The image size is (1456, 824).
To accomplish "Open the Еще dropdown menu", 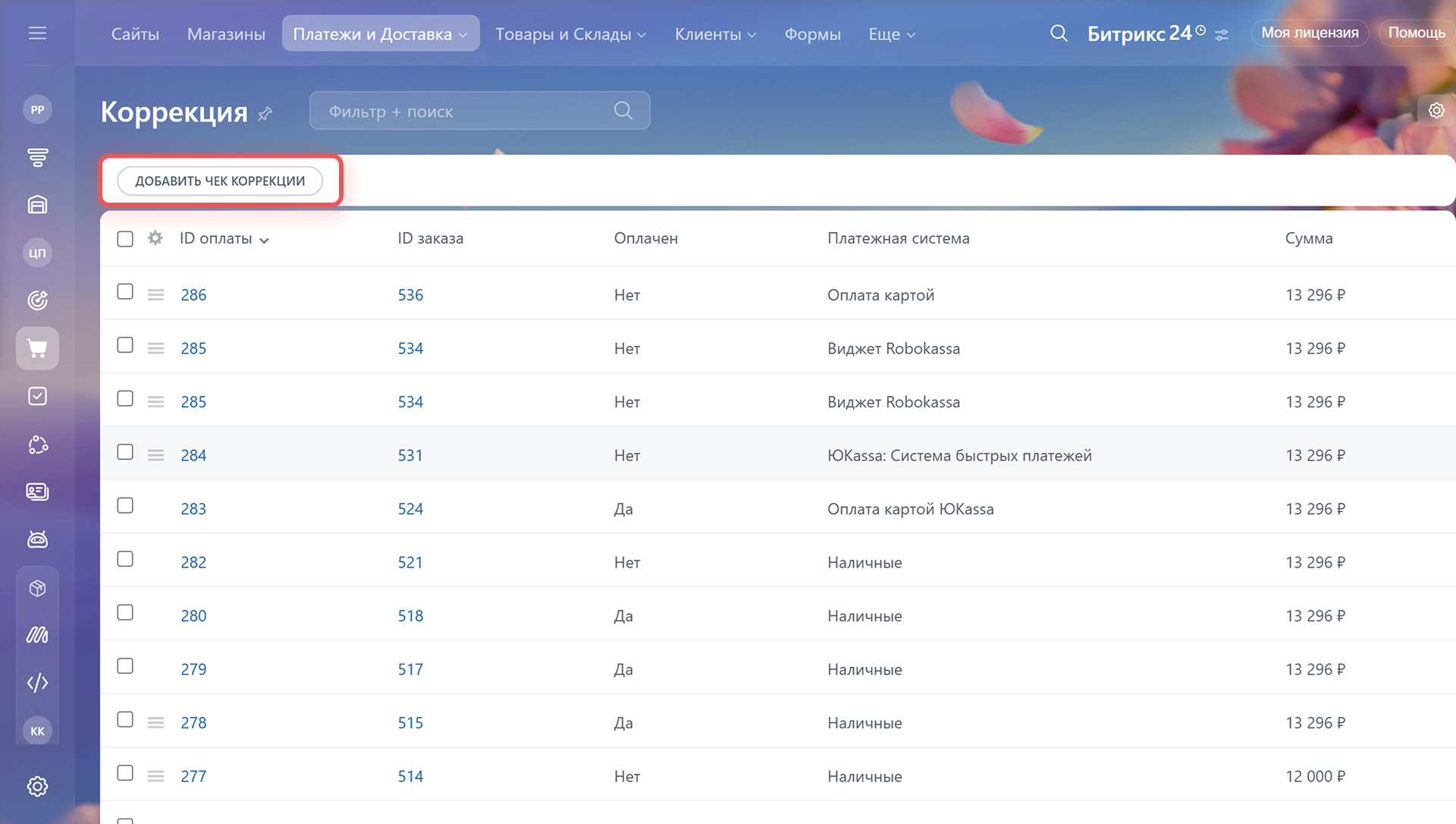I will tap(892, 34).
